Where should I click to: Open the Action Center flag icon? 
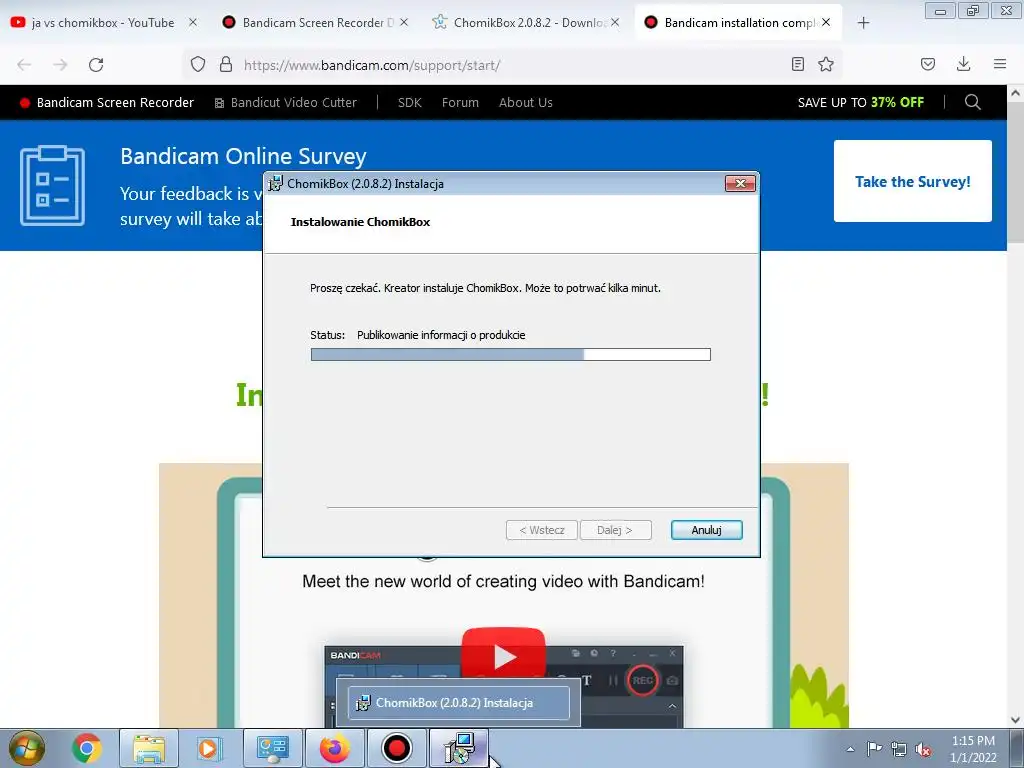pos(874,749)
